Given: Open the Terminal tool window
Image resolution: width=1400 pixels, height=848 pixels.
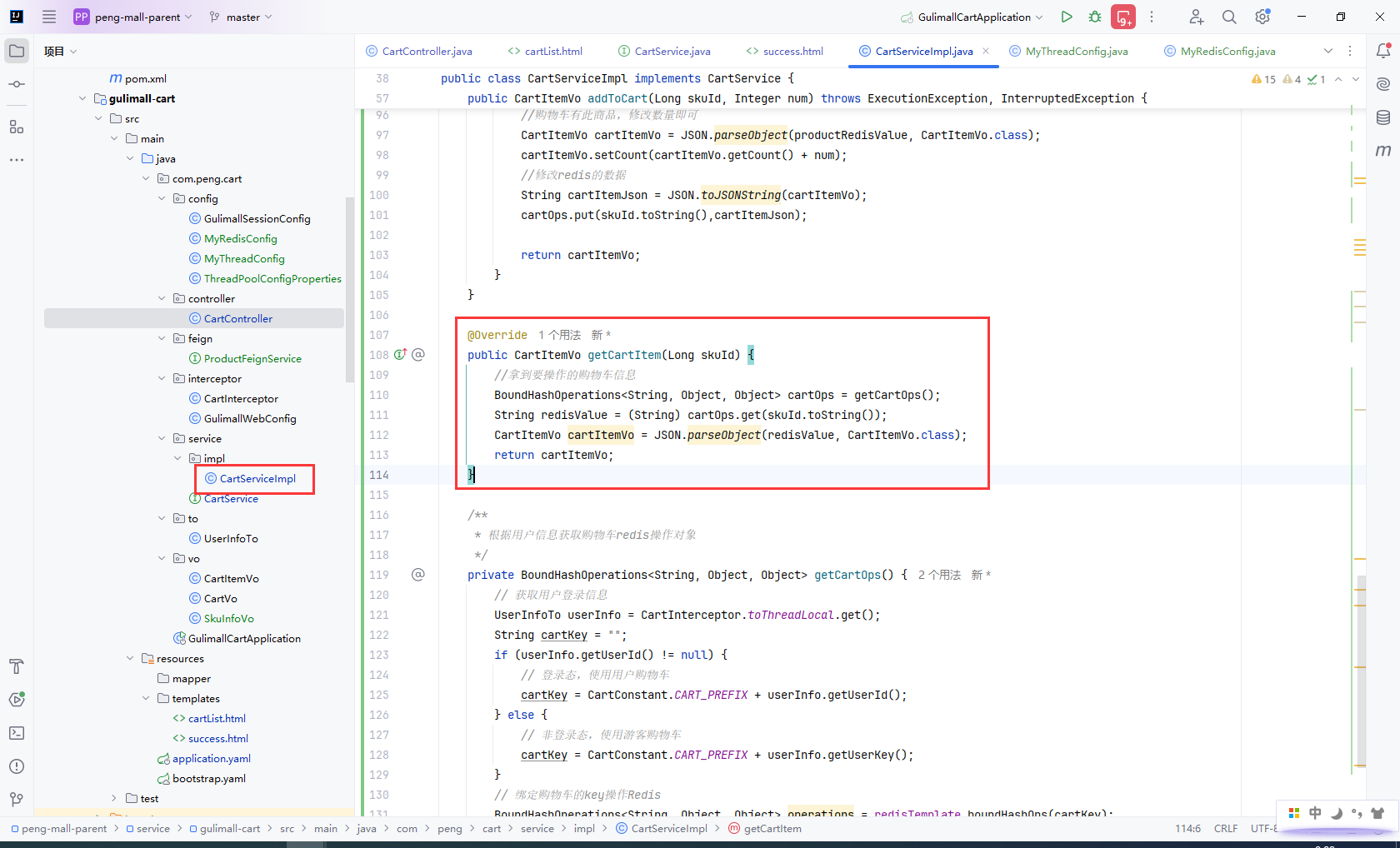Looking at the screenshot, I should [x=17, y=733].
